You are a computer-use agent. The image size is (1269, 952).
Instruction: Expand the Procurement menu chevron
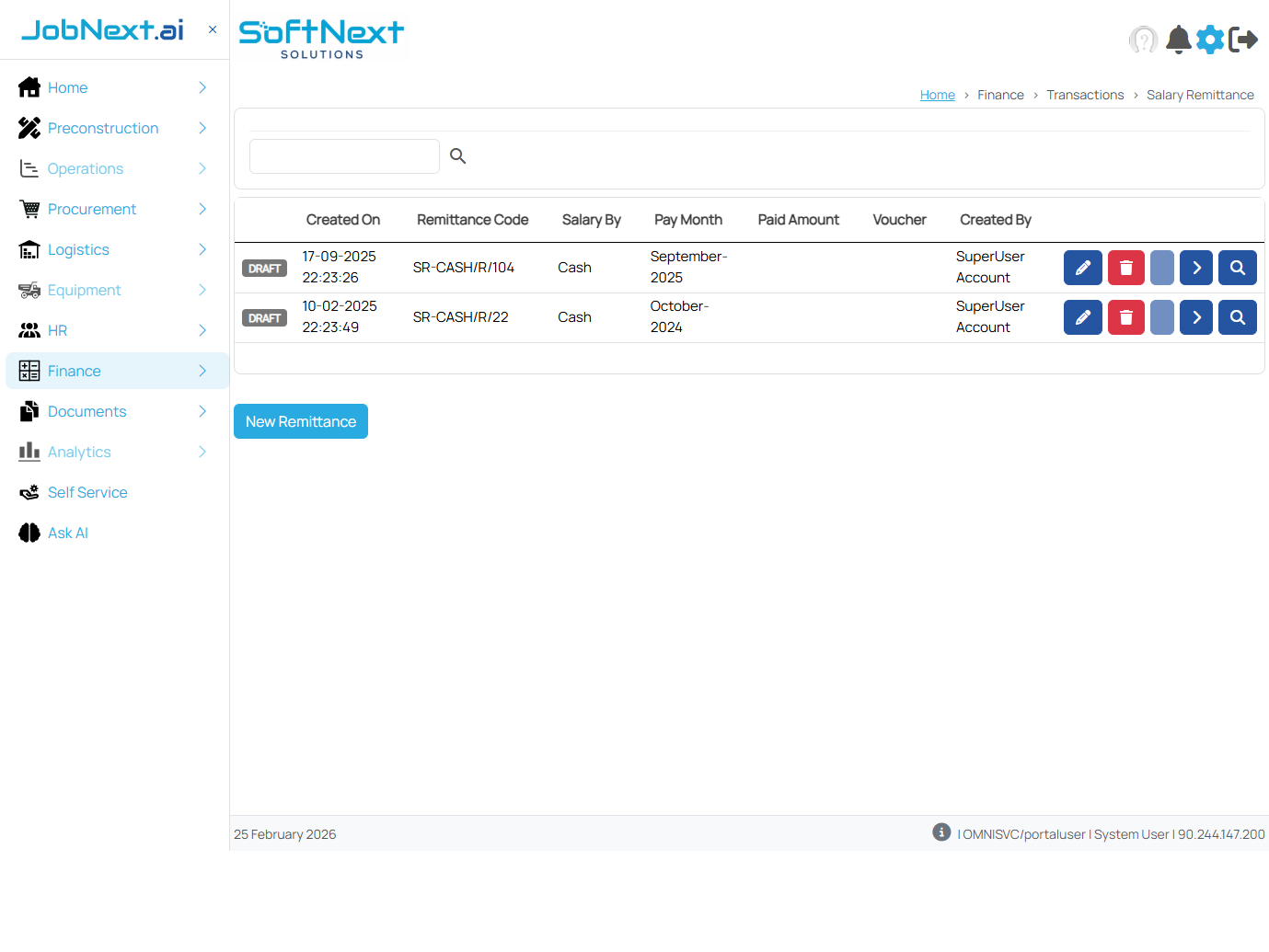coord(202,209)
